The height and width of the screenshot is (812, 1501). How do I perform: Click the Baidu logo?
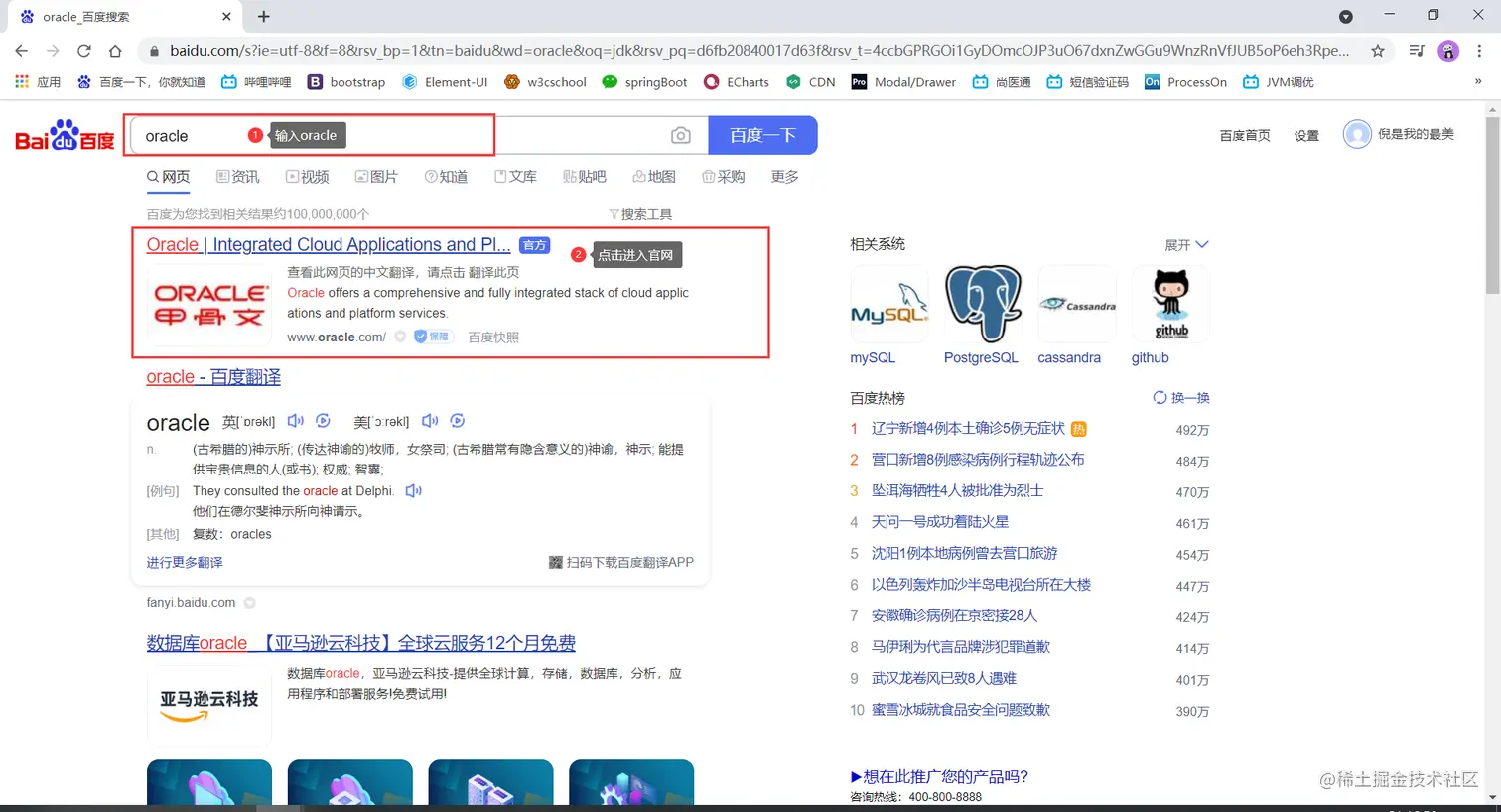66,136
